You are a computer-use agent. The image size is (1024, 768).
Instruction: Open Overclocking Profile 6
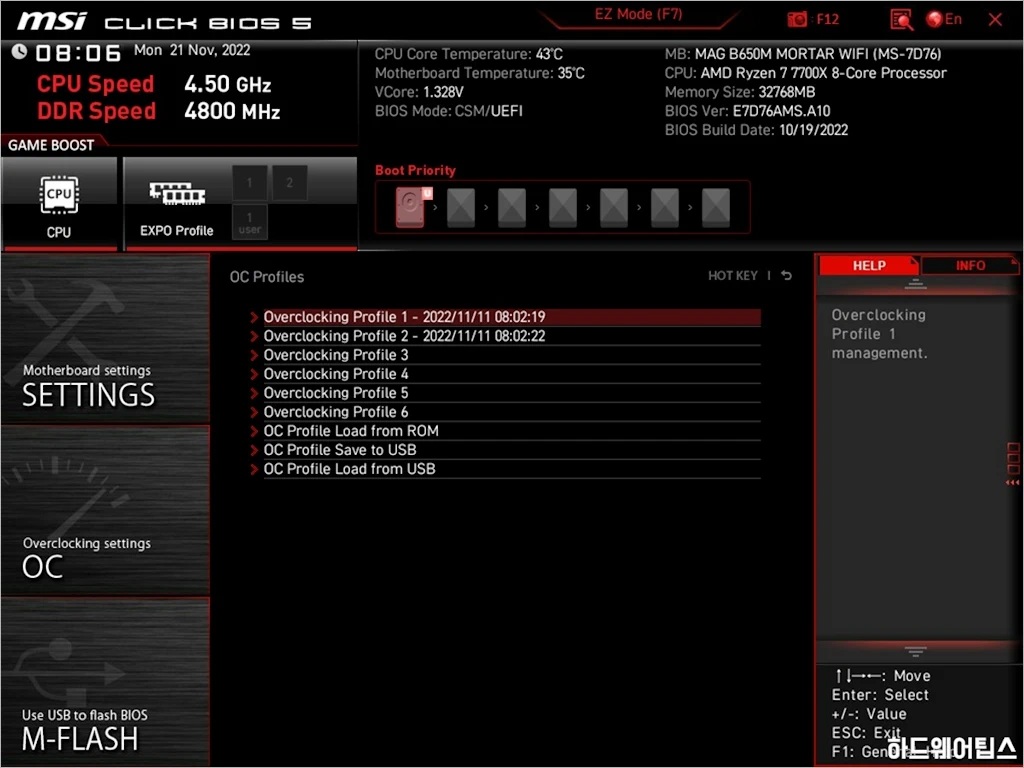click(511, 411)
